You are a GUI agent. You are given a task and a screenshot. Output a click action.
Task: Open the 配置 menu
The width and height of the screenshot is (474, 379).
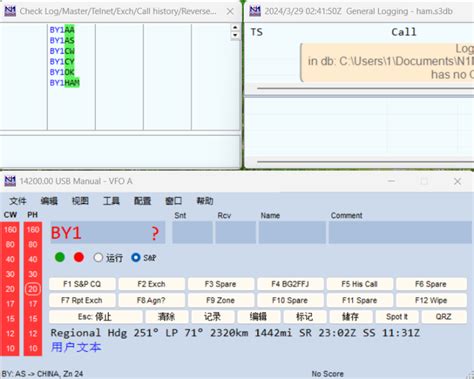click(142, 201)
